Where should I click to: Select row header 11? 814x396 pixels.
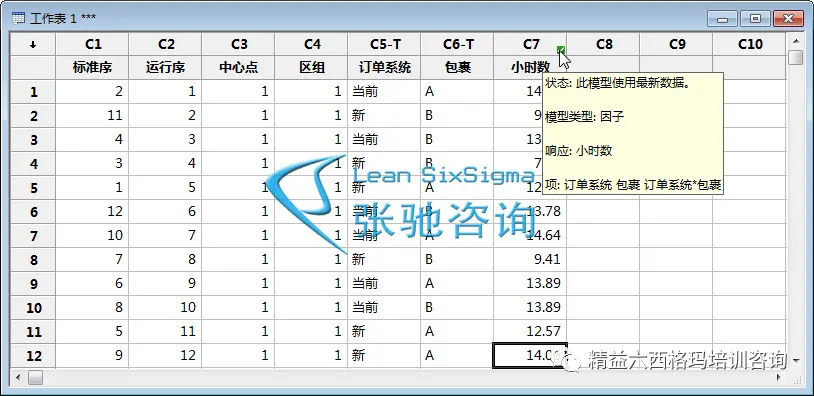(x=33, y=332)
